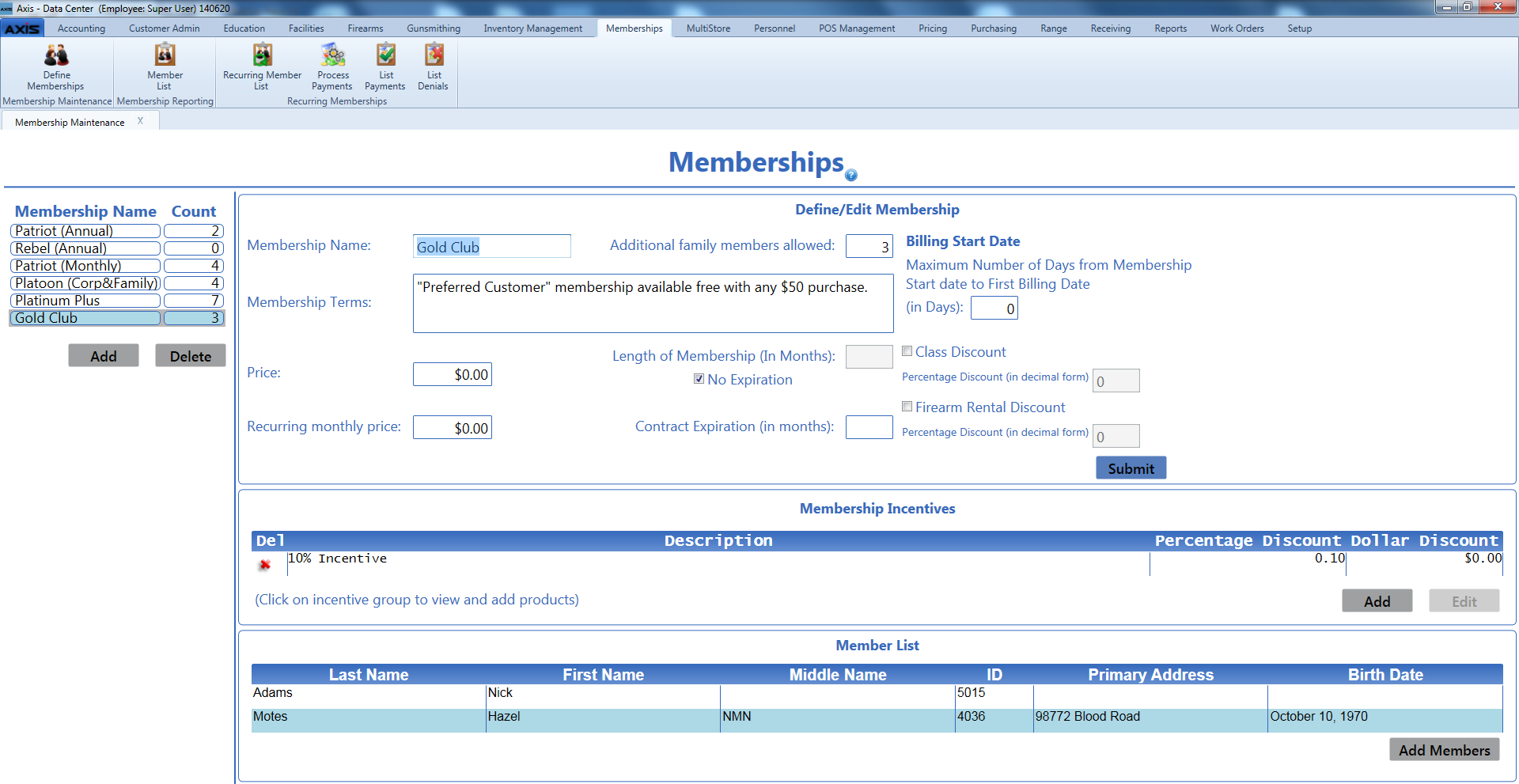Toggle the Class Discount checkbox
This screenshot has width=1519, height=784.
[907, 351]
